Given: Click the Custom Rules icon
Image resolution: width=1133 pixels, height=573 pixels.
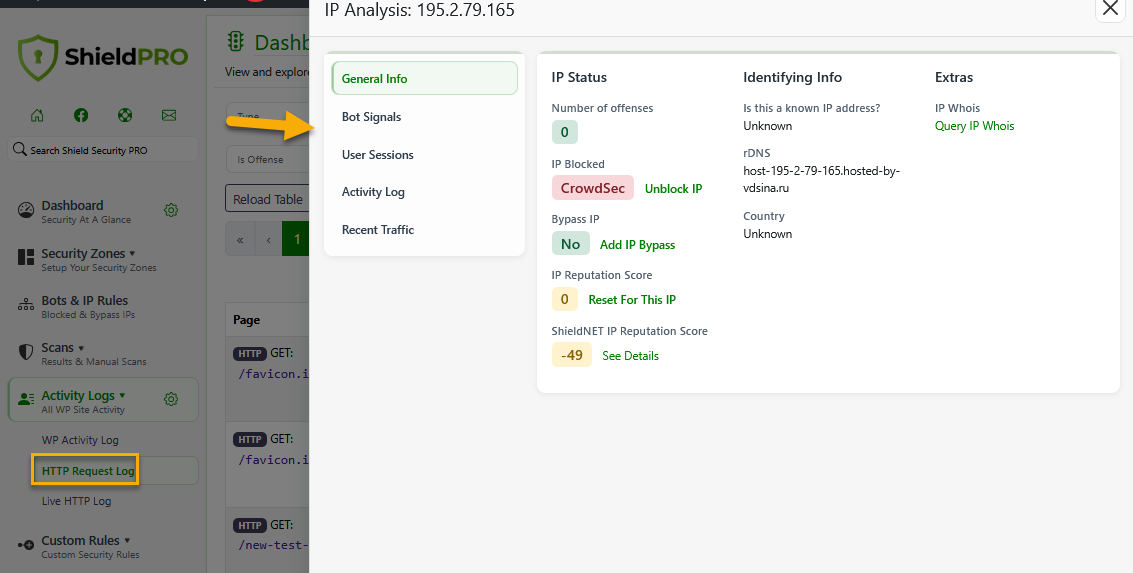Looking at the screenshot, I should [26, 545].
